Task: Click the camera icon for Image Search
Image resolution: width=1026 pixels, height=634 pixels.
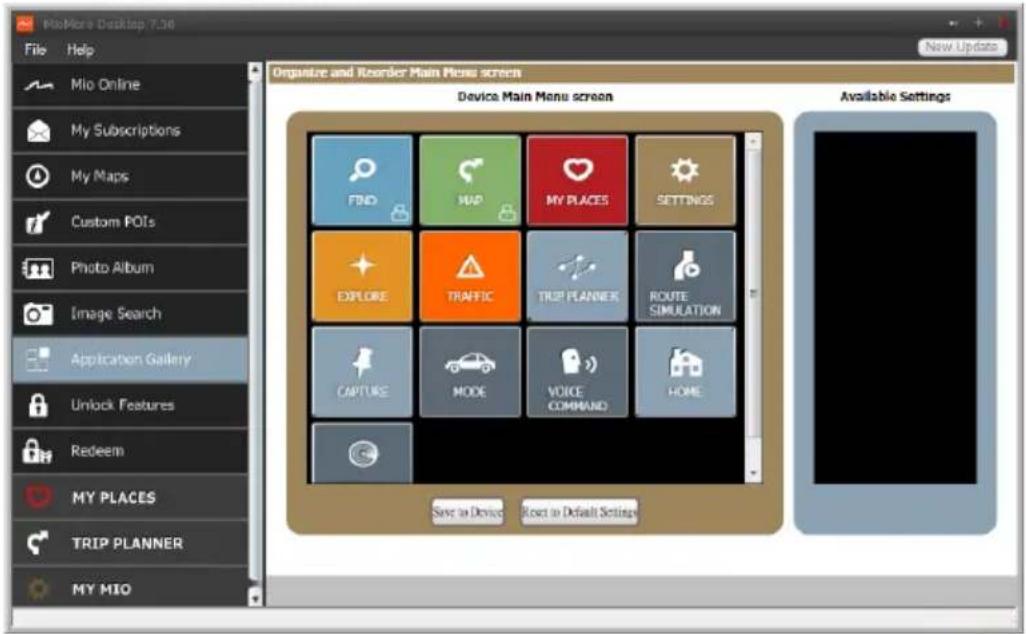Action: click(x=38, y=314)
